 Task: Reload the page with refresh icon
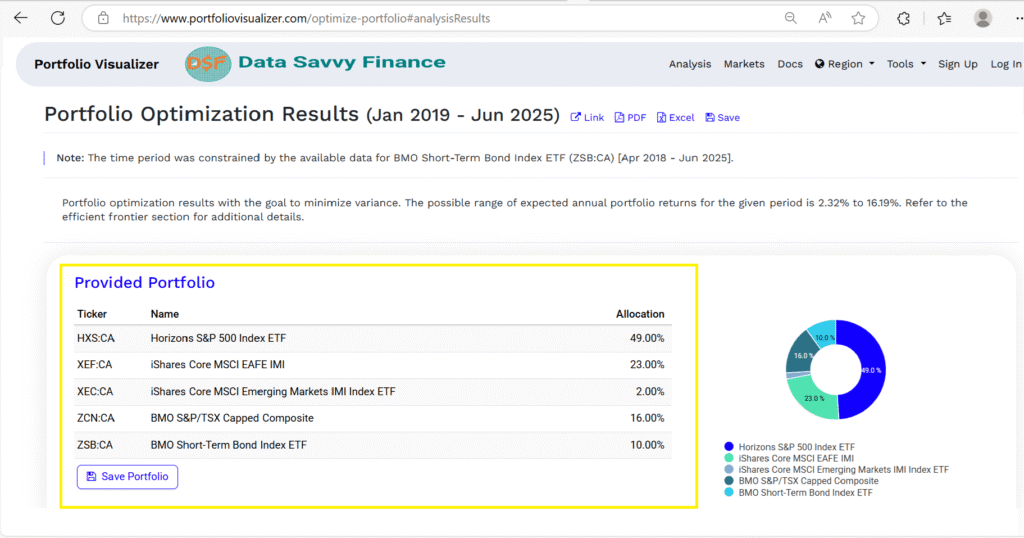(58, 18)
